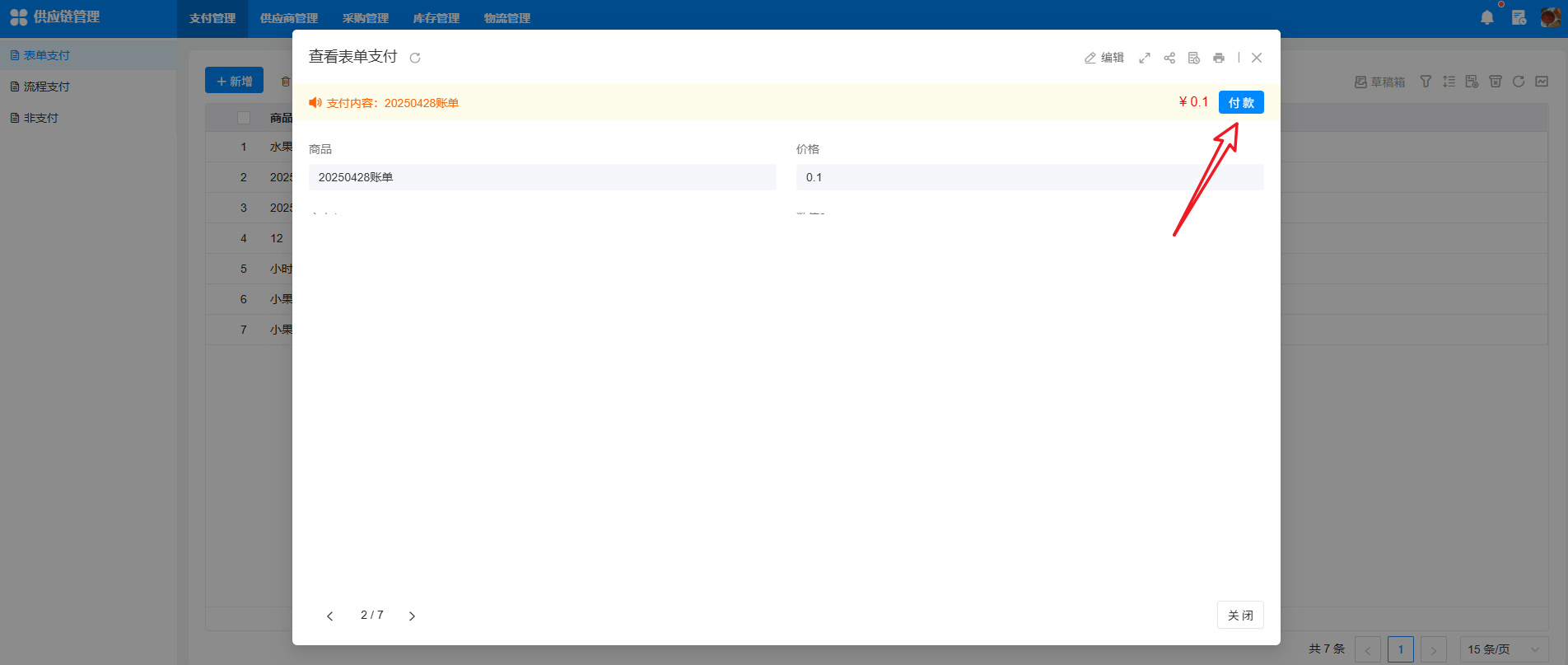
Task: Click the print icon in dialog header
Action: (1219, 58)
